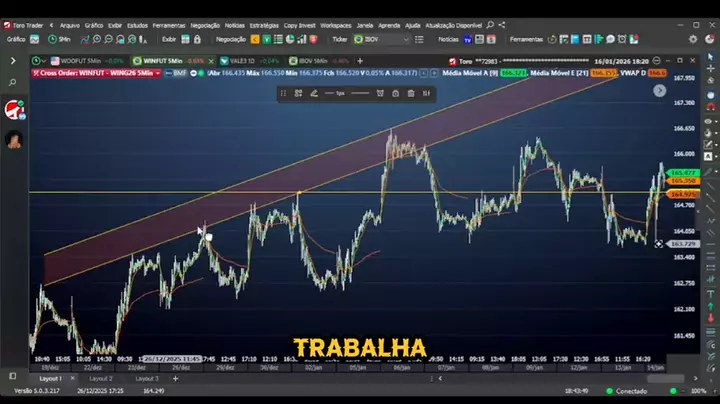The width and height of the screenshot is (720, 404).
Task: Click the Média Móvel A green value label
Action: (x=513, y=73)
